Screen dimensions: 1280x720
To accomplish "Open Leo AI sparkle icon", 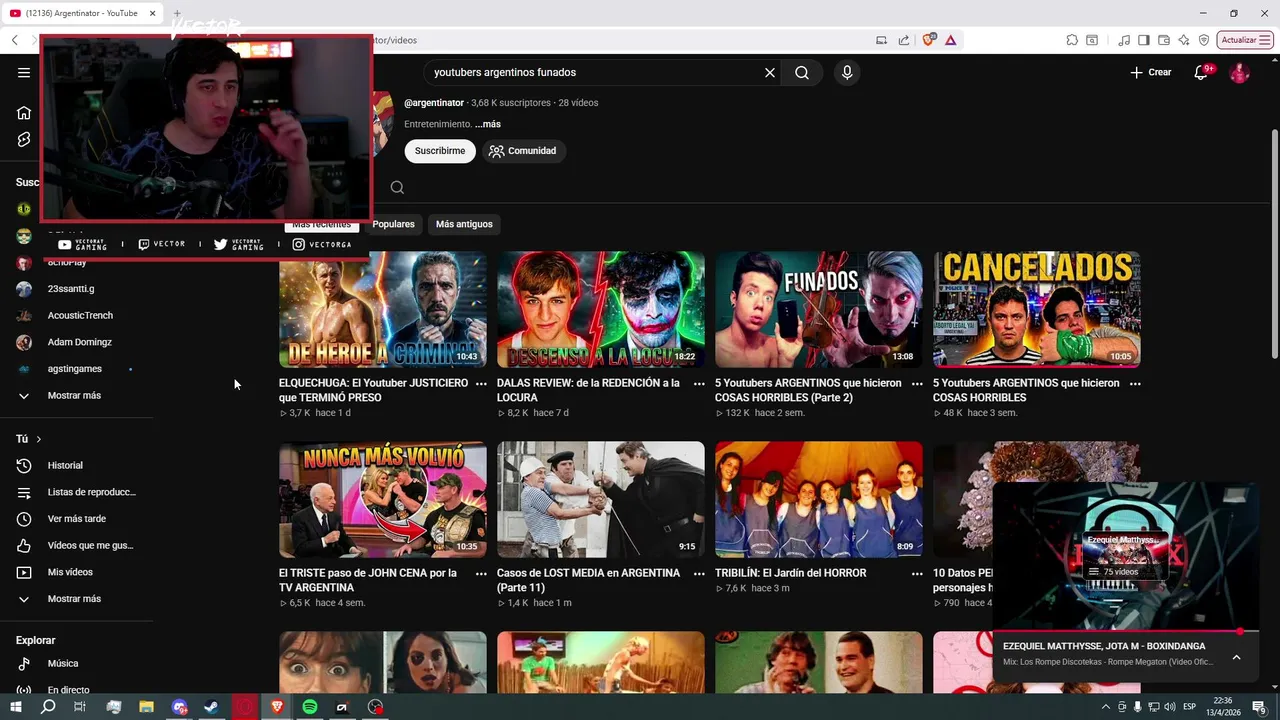I will [1184, 40].
